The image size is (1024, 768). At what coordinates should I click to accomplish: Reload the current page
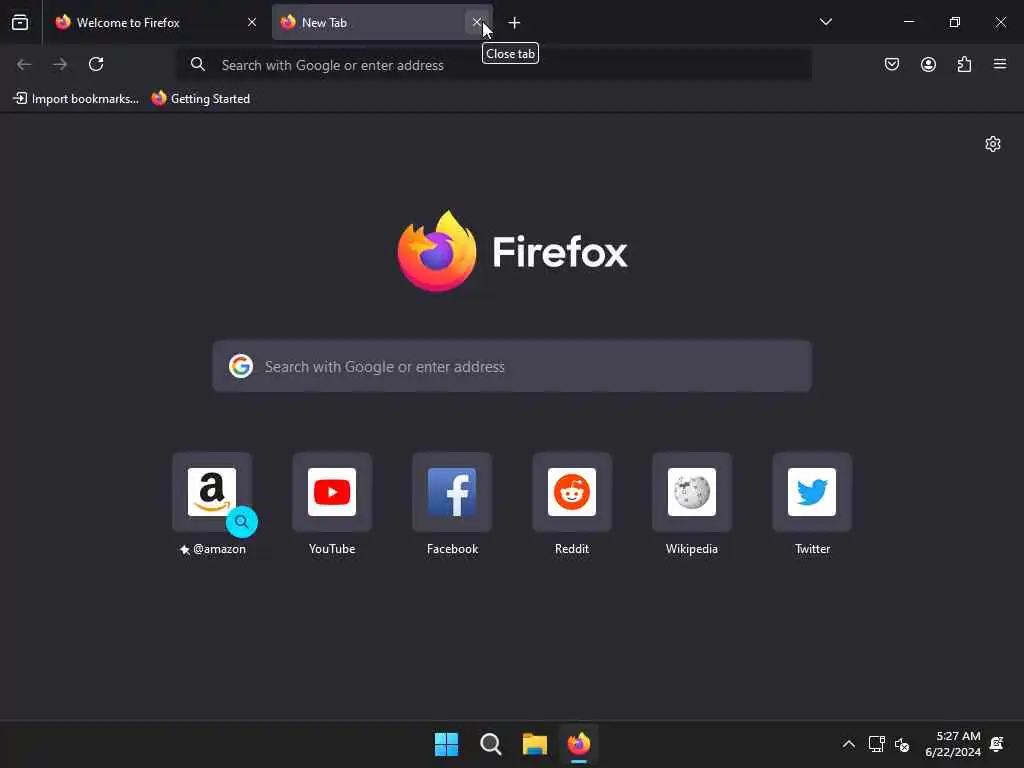coord(96,64)
